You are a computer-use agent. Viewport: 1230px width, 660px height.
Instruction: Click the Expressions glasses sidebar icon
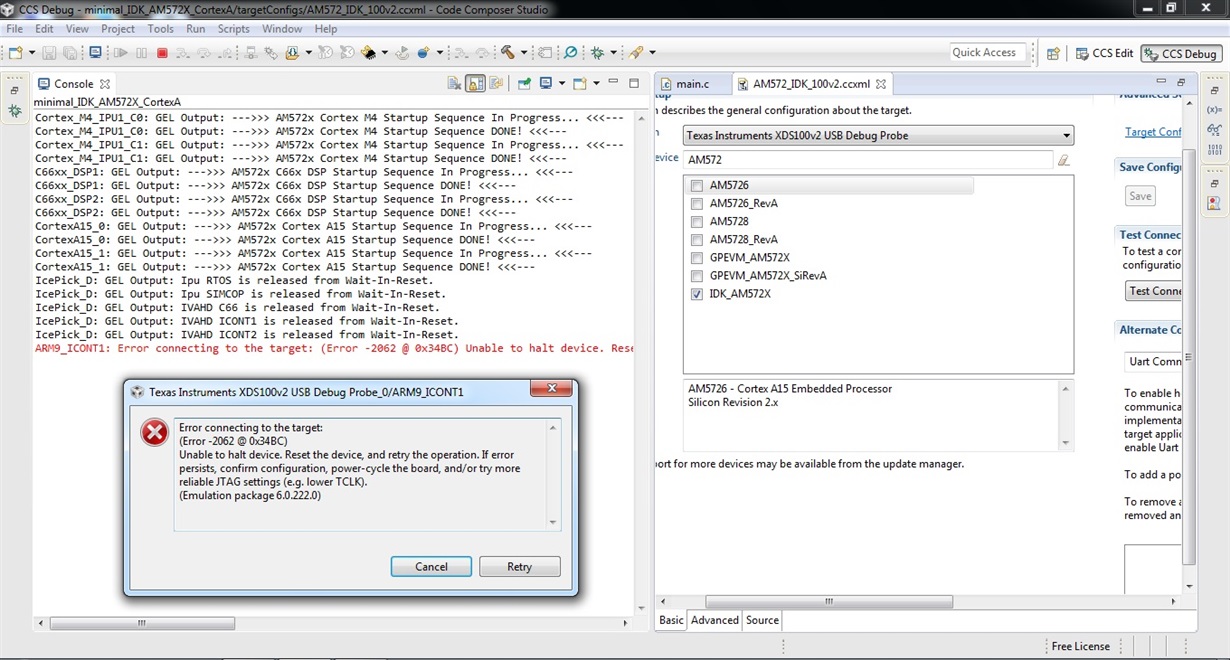pyautogui.click(x=1213, y=130)
